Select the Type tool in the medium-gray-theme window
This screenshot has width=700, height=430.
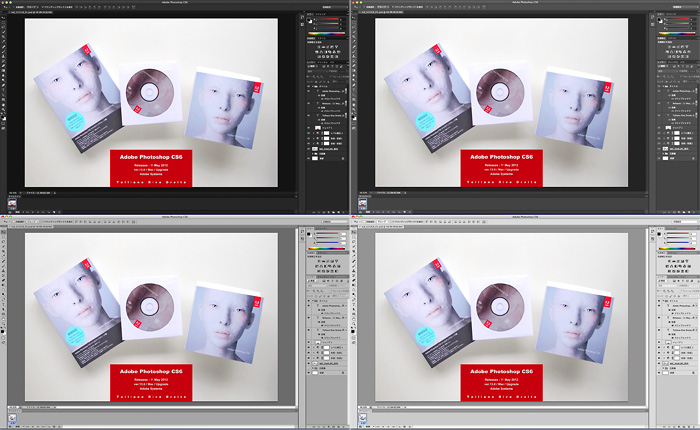[x=4, y=304]
